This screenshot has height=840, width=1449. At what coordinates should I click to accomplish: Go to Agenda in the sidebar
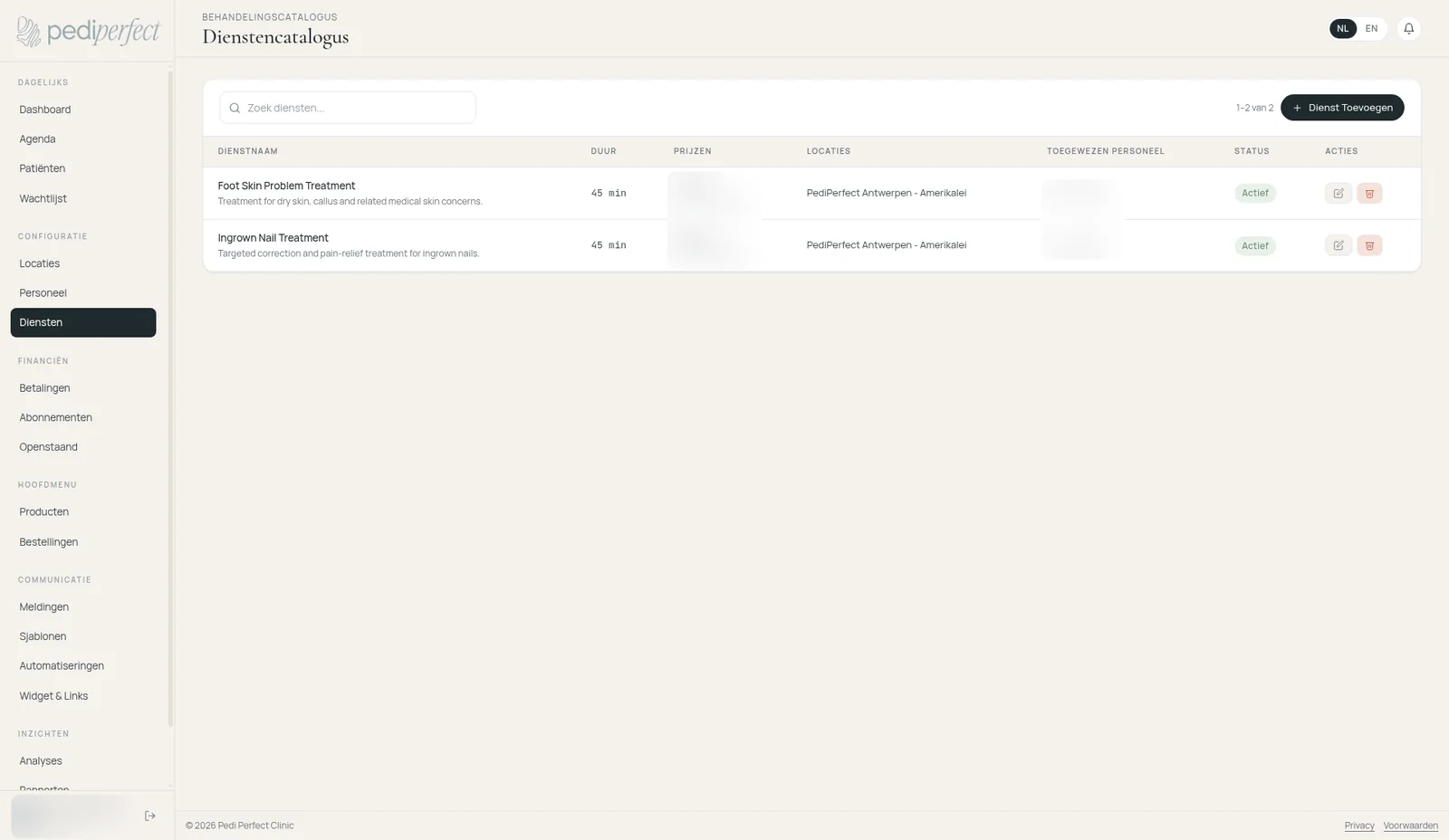[83, 139]
